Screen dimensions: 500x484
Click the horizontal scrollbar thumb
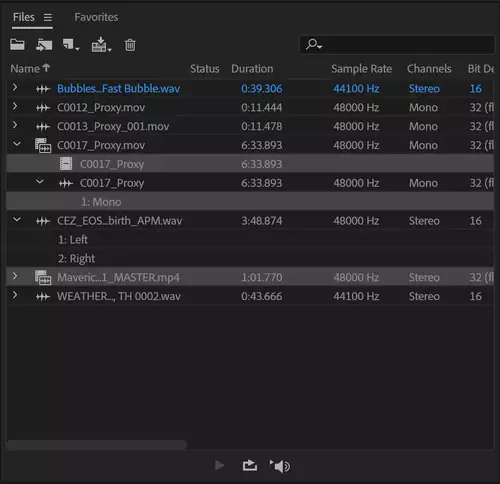[x=97, y=445]
